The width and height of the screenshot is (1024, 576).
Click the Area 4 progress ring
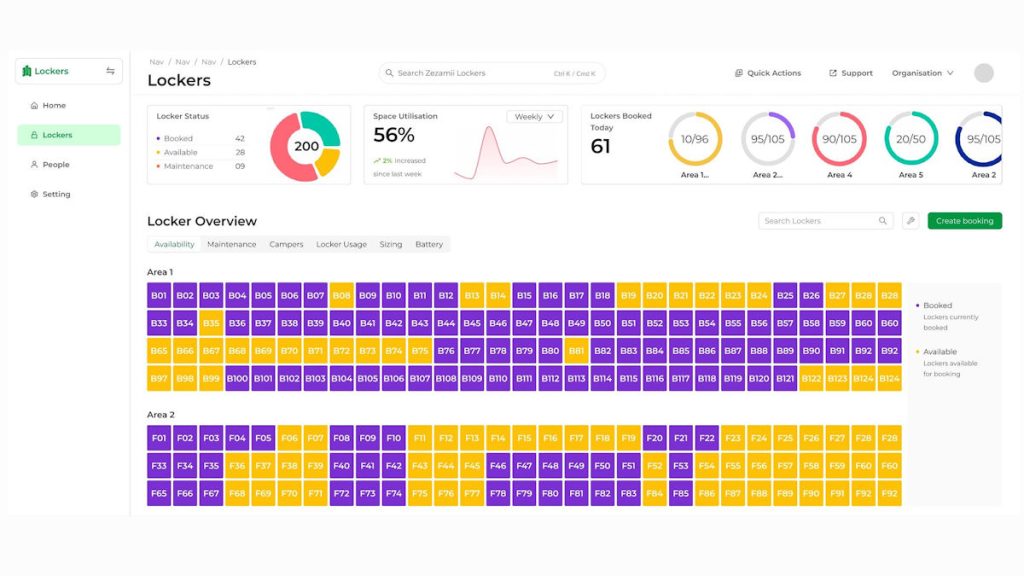tap(839, 139)
